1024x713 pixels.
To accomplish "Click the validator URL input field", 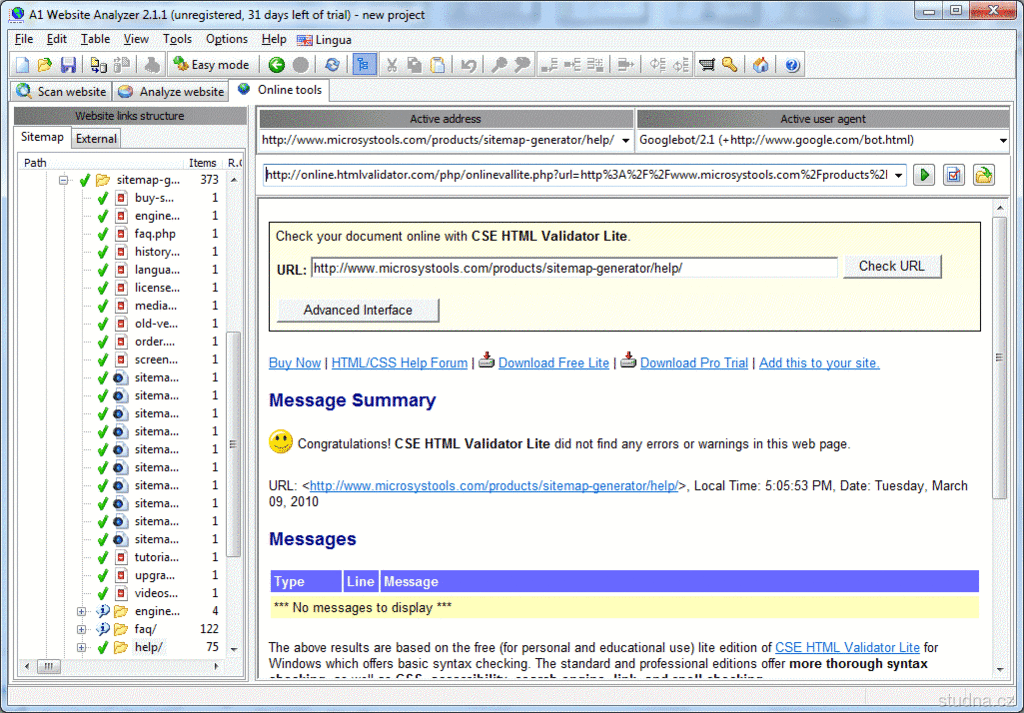I will point(574,268).
